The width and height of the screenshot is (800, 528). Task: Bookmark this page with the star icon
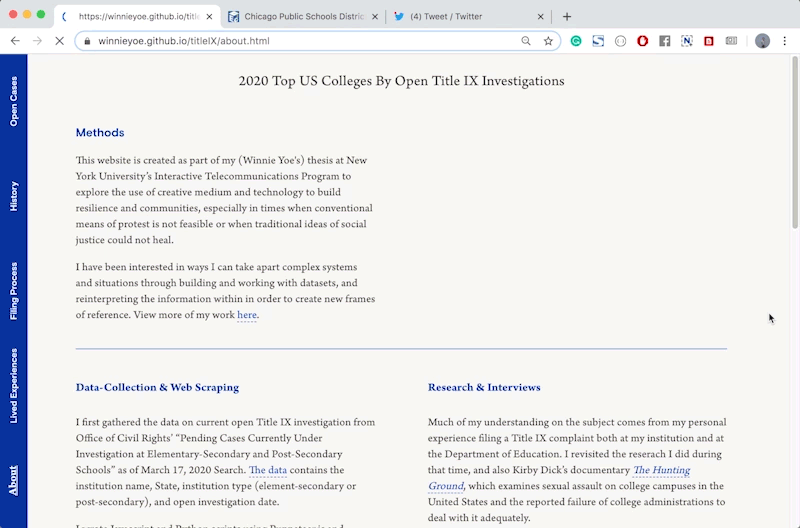pyautogui.click(x=548, y=41)
